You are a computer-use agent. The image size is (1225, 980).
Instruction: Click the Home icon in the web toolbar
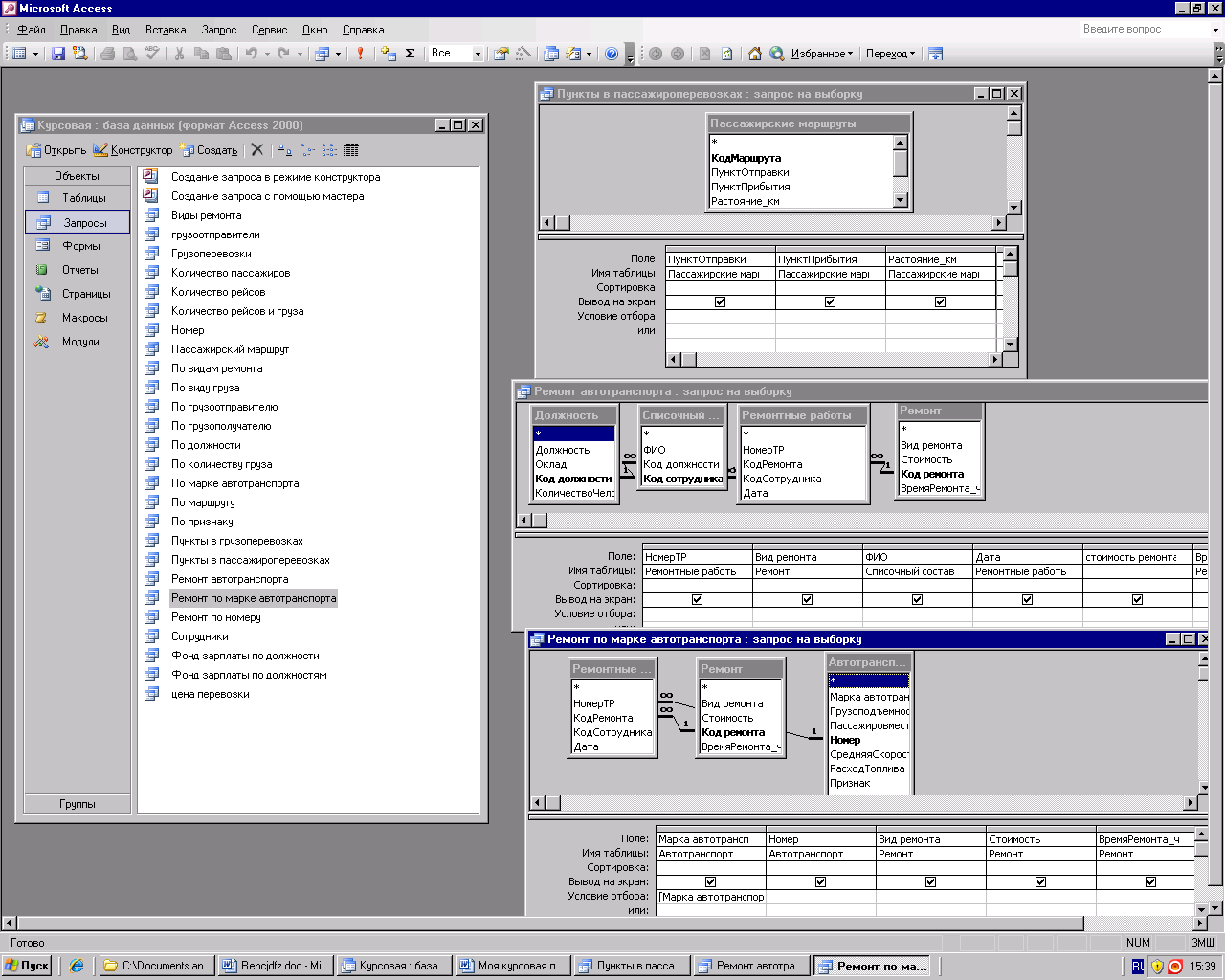click(x=754, y=54)
